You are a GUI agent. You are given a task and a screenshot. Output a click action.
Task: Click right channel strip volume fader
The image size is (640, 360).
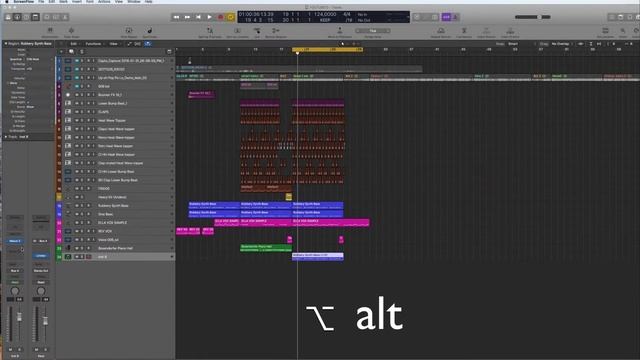coord(45,320)
